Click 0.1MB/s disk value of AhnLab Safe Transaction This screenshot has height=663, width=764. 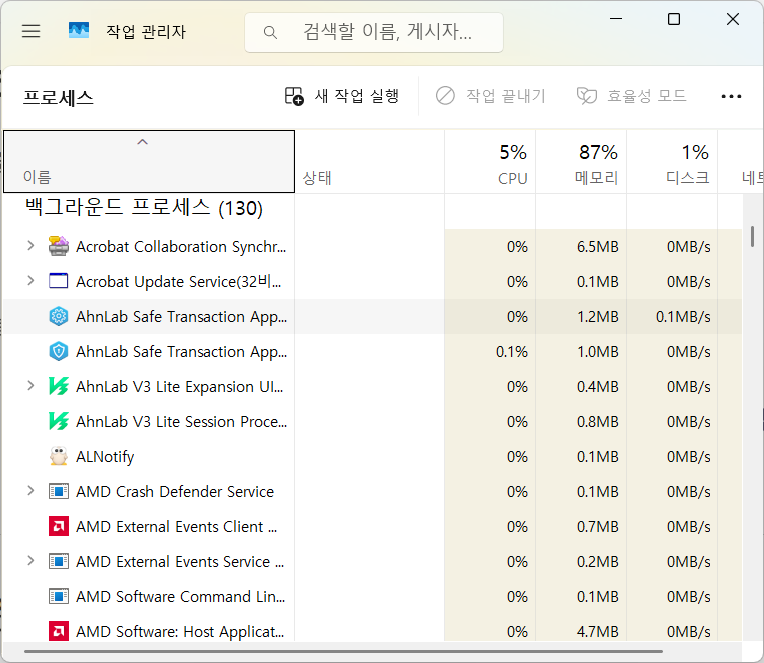click(683, 317)
